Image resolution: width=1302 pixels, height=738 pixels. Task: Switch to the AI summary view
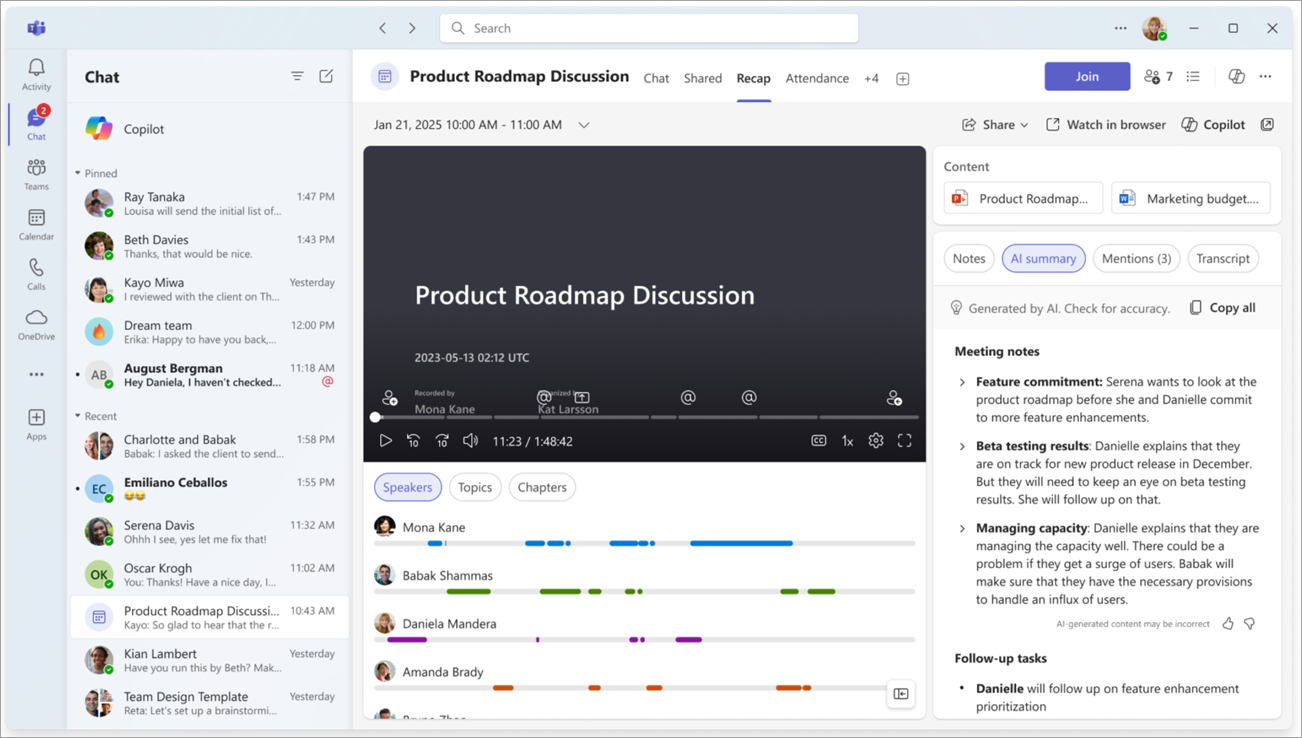[x=1043, y=258]
